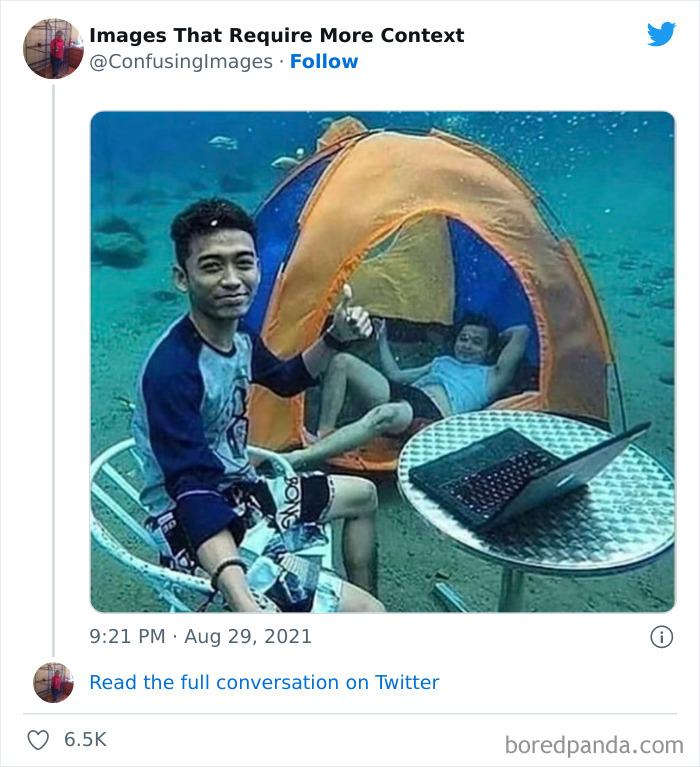Screen dimensions: 700x767
Task: Click the vertical thread line below avatar
Action: (53, 370)
